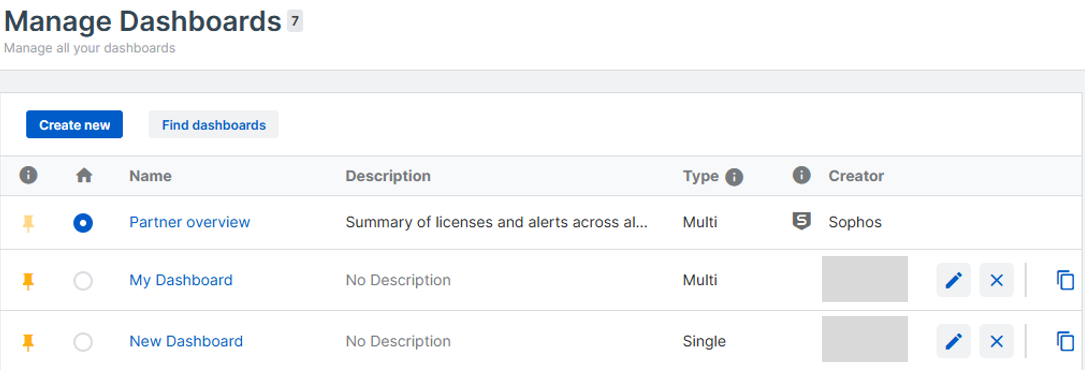This screenshot has height=371, width=1085.
Task: Delete My Dashboard using the X icon
Action: (x=996, y=280)
